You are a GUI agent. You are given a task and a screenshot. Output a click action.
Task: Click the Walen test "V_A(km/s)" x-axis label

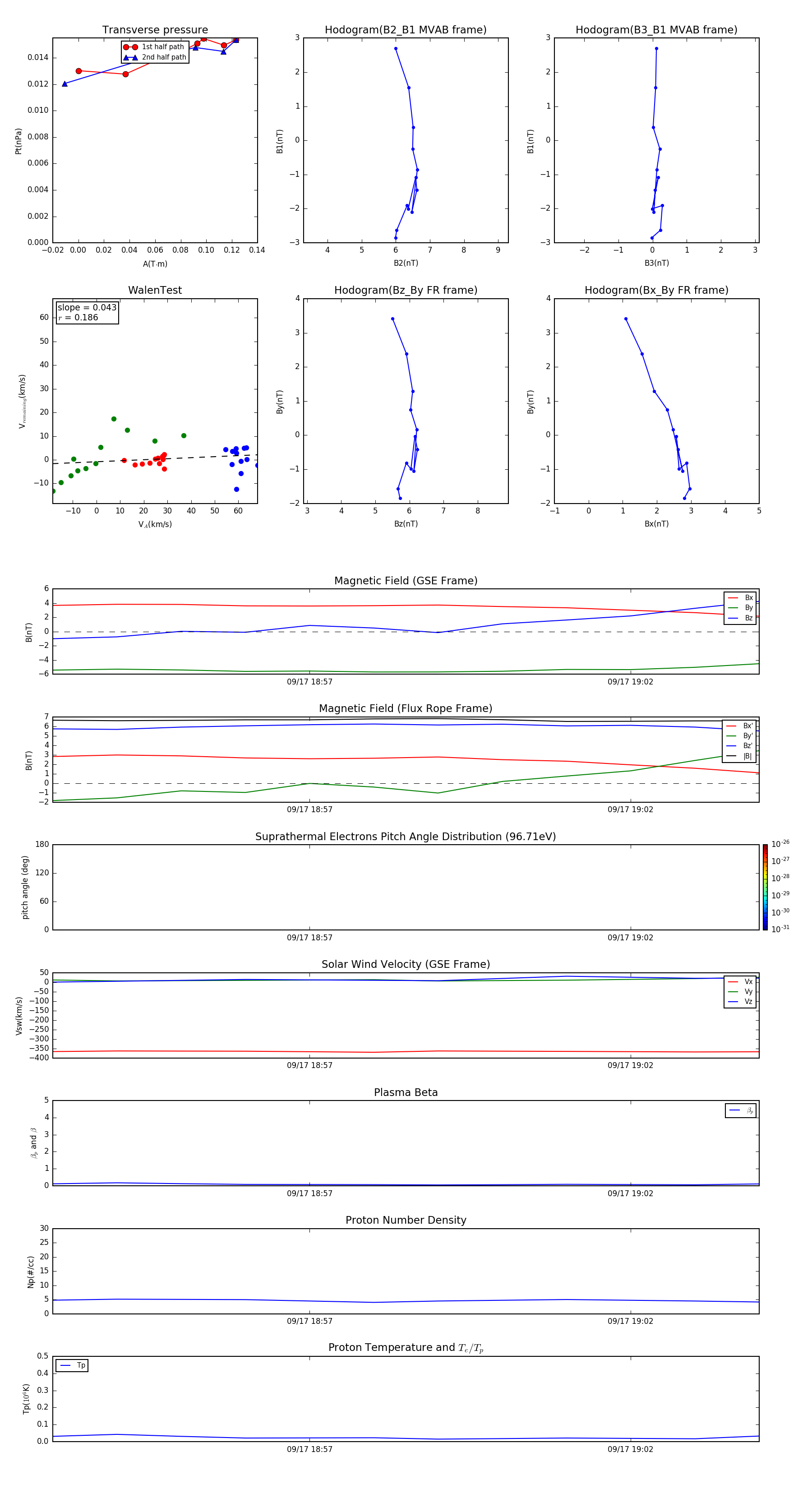(x=155, y=524)
